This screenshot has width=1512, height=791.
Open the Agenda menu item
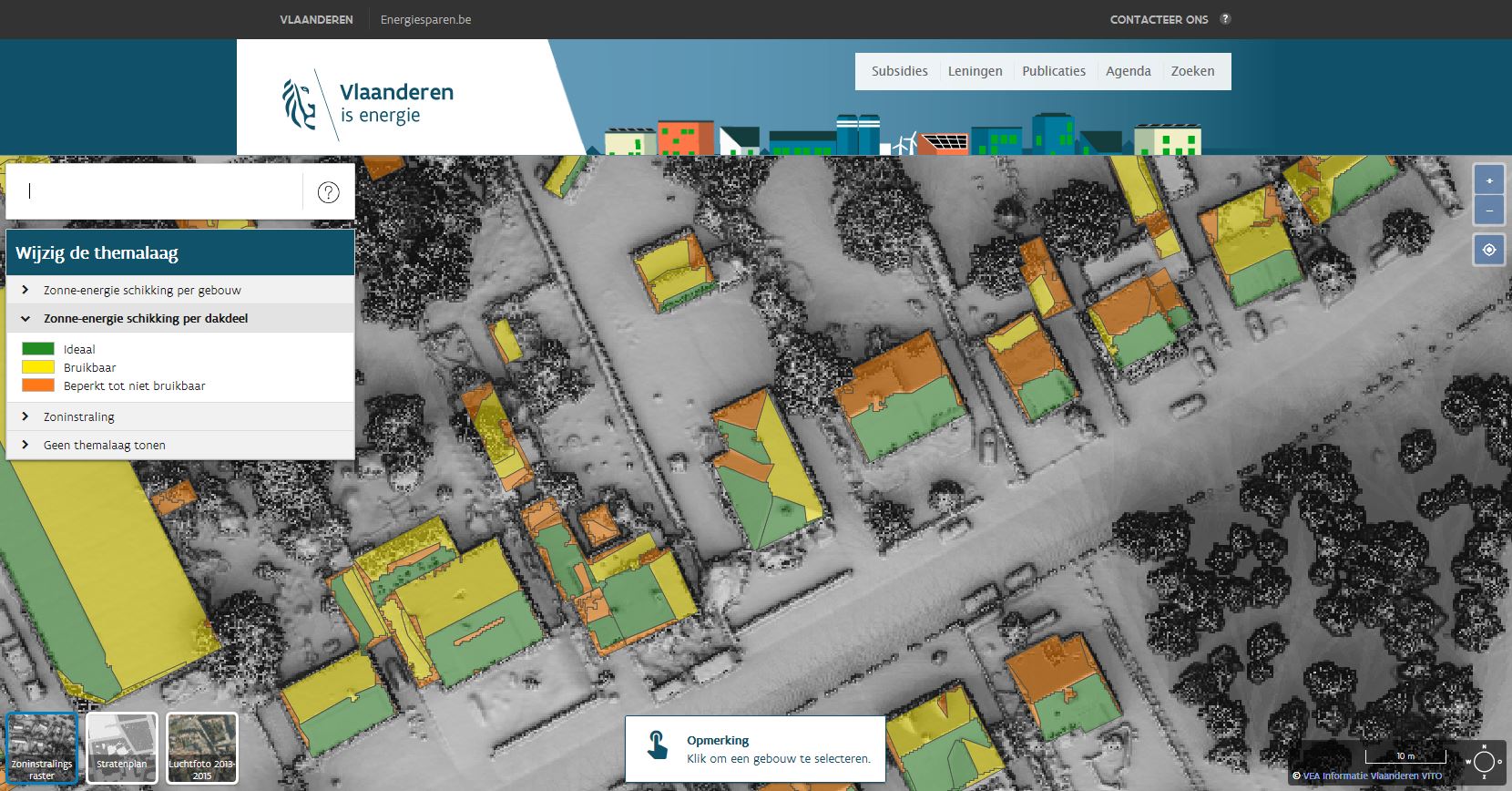[1129, 71]
